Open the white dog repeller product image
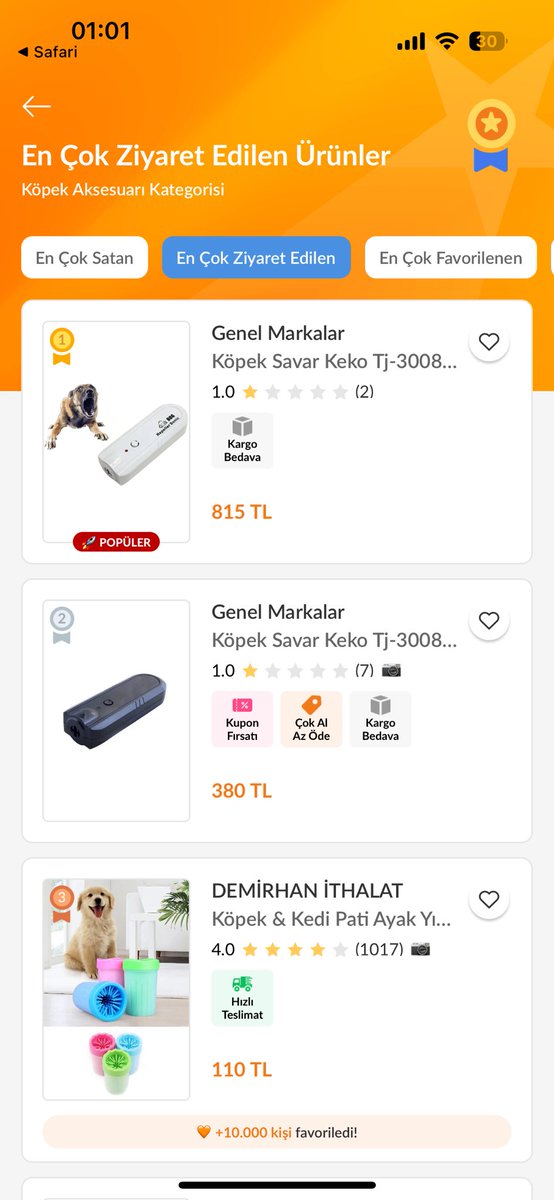 [116, 432]
